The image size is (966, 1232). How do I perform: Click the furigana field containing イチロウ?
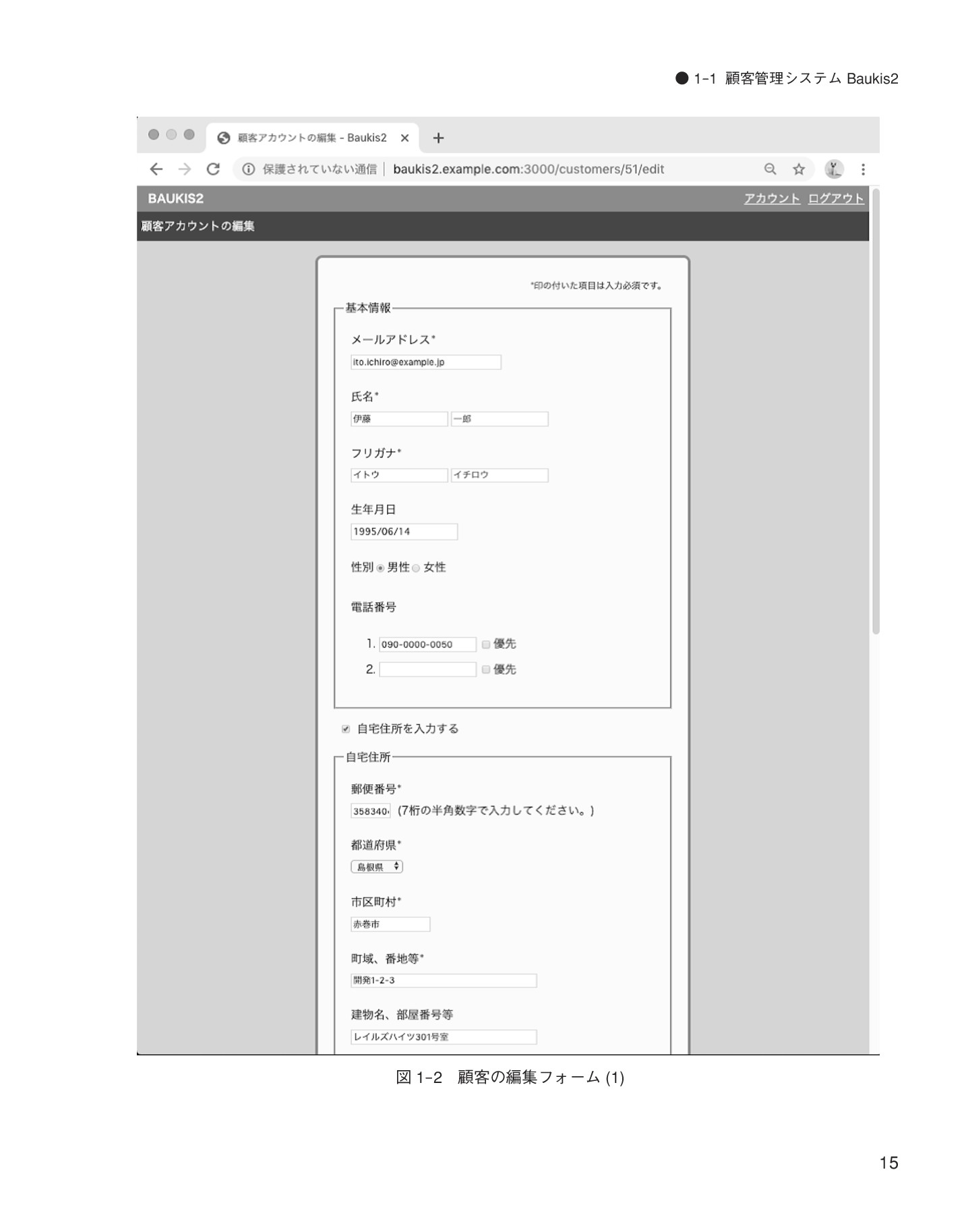[x=500, y=475]
